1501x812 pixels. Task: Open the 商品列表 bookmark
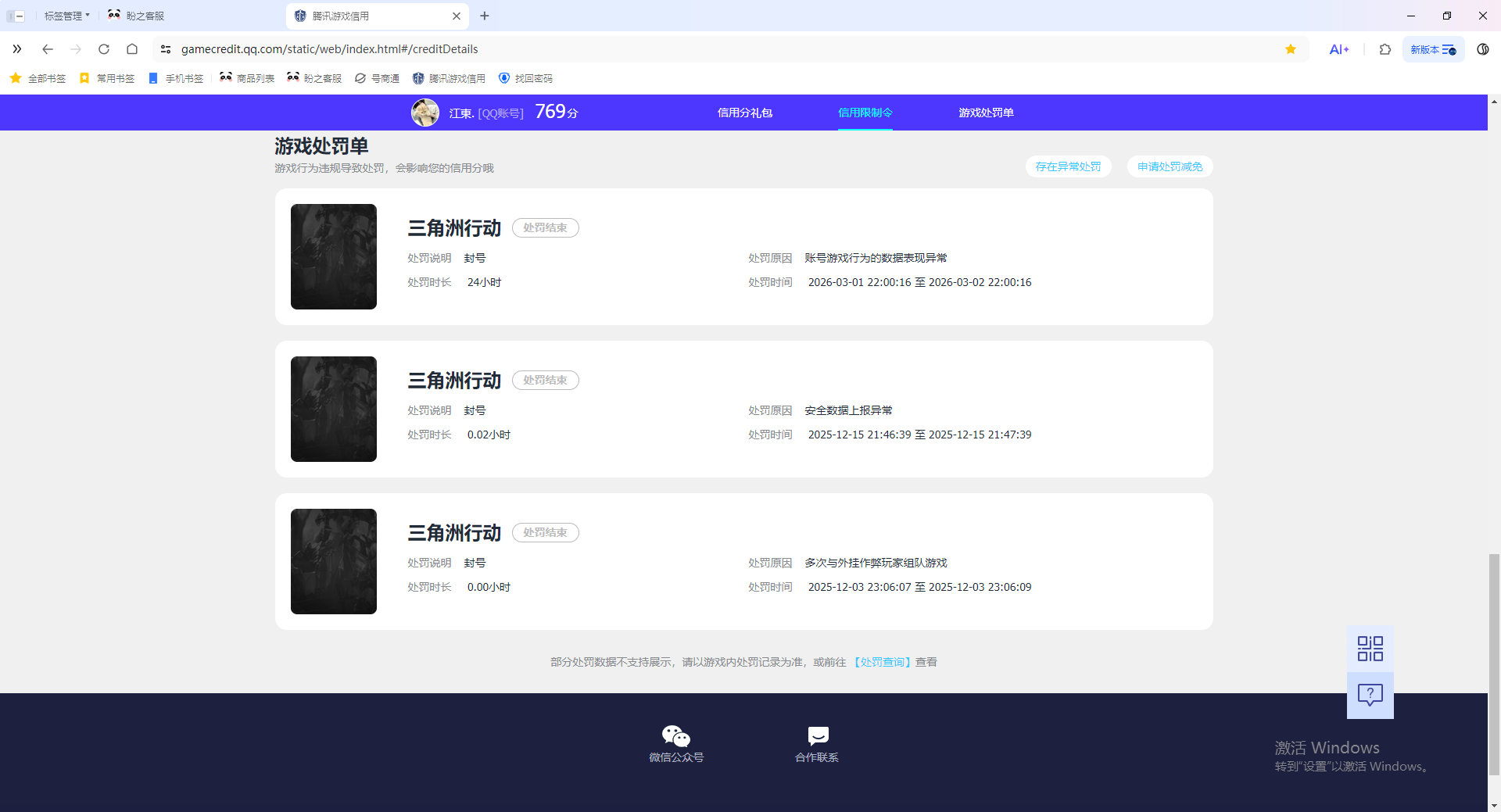click(247, 78)
